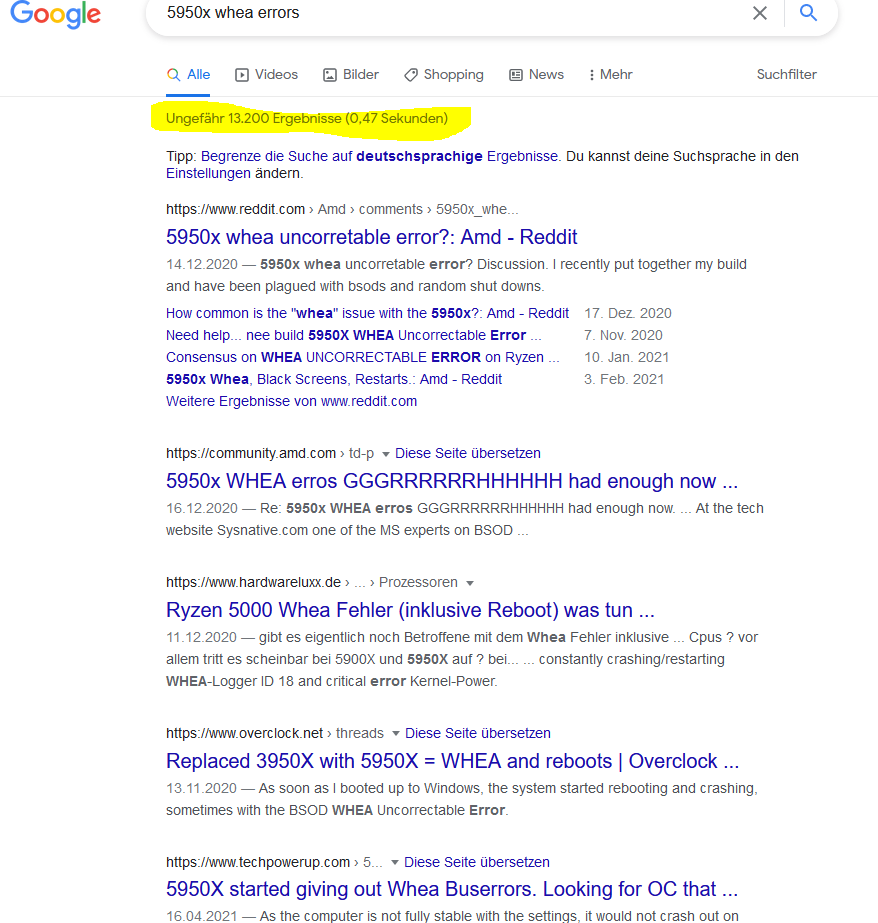Click the date '10. Jan. 2021'
The width and height of the screenshot is (878, 923).
click(626, 357)
